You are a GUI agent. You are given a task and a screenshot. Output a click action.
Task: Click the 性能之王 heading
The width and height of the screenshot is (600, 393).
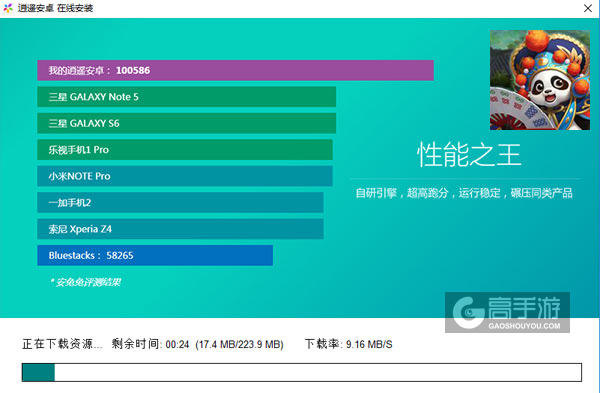point(469,154)
